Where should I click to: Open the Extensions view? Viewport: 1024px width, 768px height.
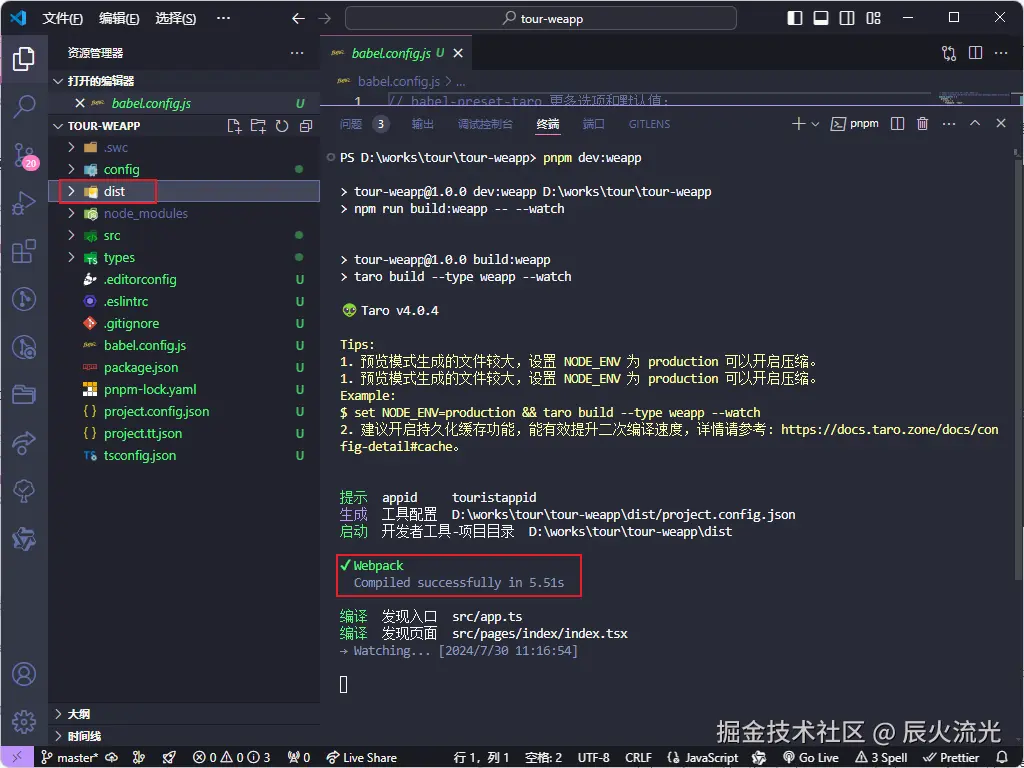(x=24, y=251)
